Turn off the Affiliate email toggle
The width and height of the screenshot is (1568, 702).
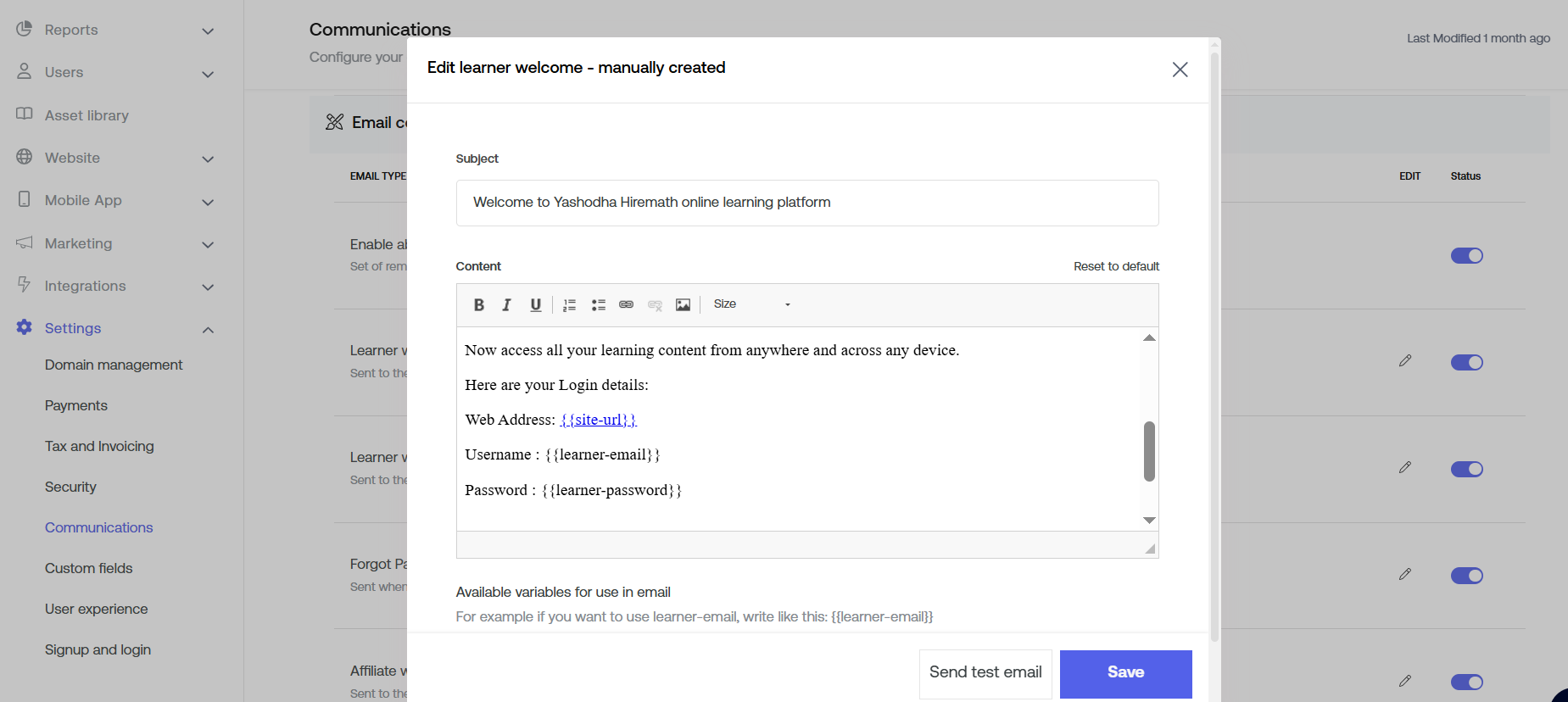pyautogui.click(x=1466, y=682)
